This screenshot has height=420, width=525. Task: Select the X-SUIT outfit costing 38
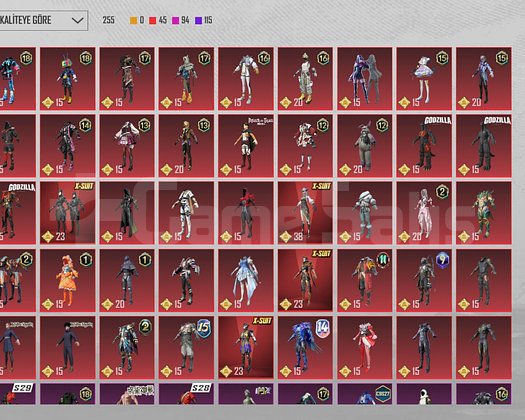pyautogui.click(x=305, y=213)
